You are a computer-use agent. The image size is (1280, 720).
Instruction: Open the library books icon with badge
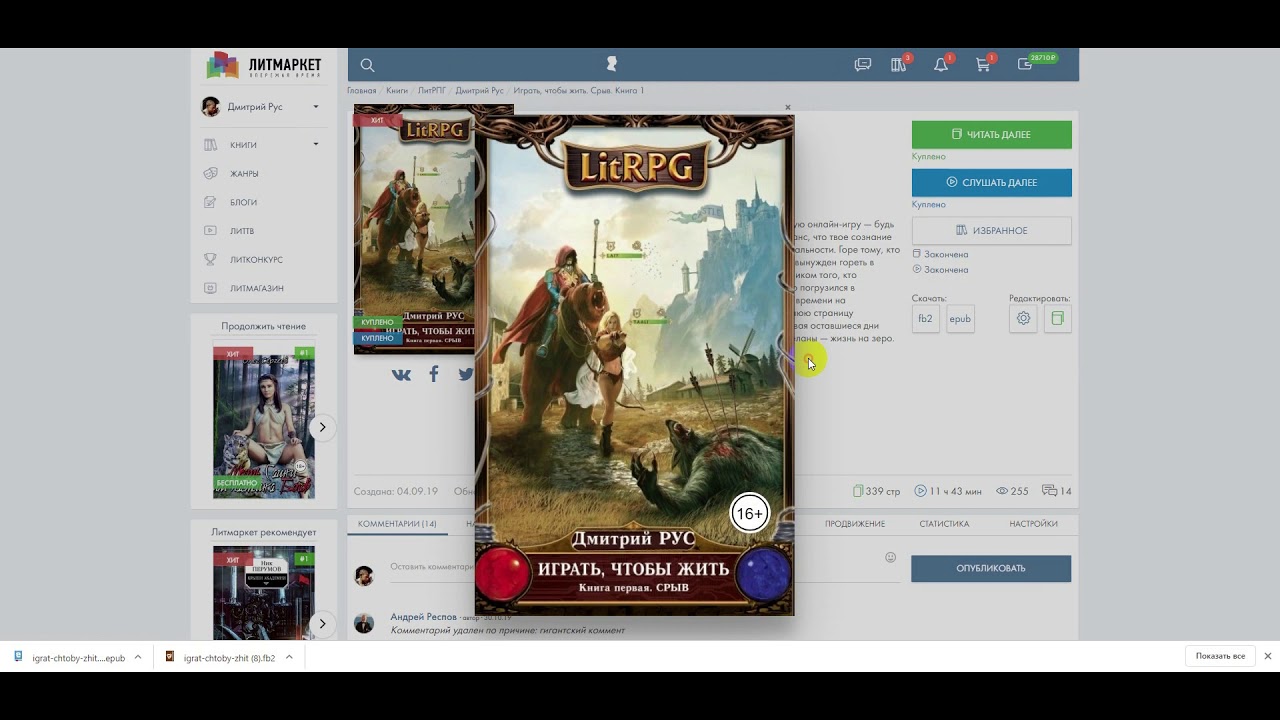pos(900,64)
